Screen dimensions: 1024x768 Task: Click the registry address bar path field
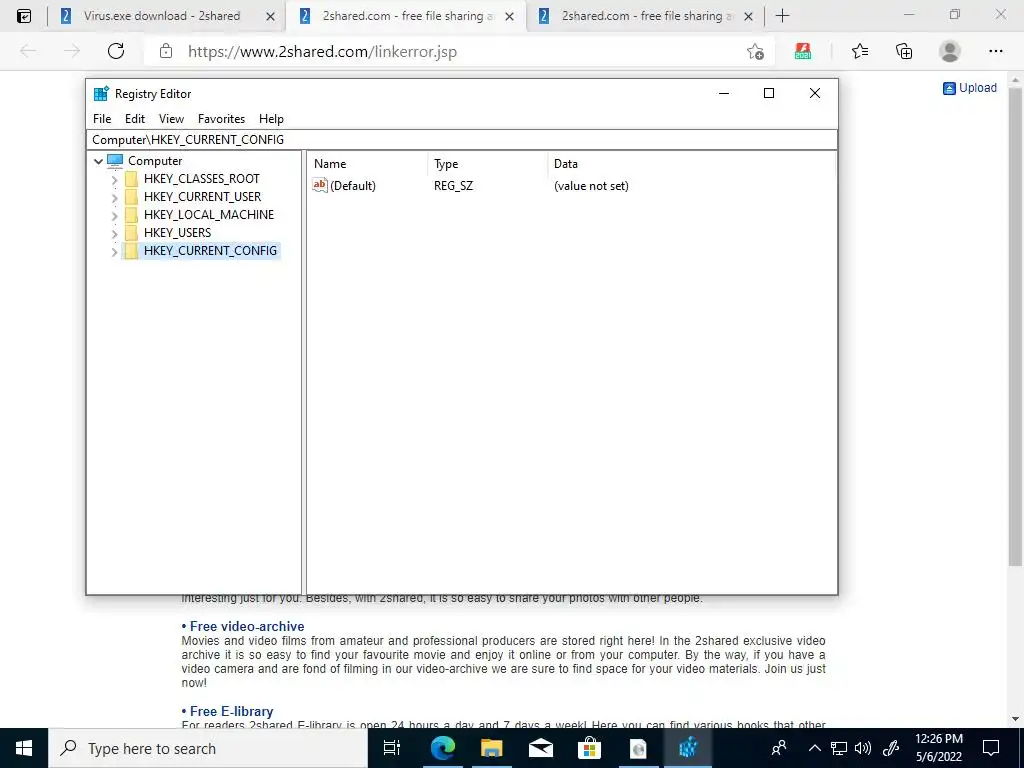[462, 140]
